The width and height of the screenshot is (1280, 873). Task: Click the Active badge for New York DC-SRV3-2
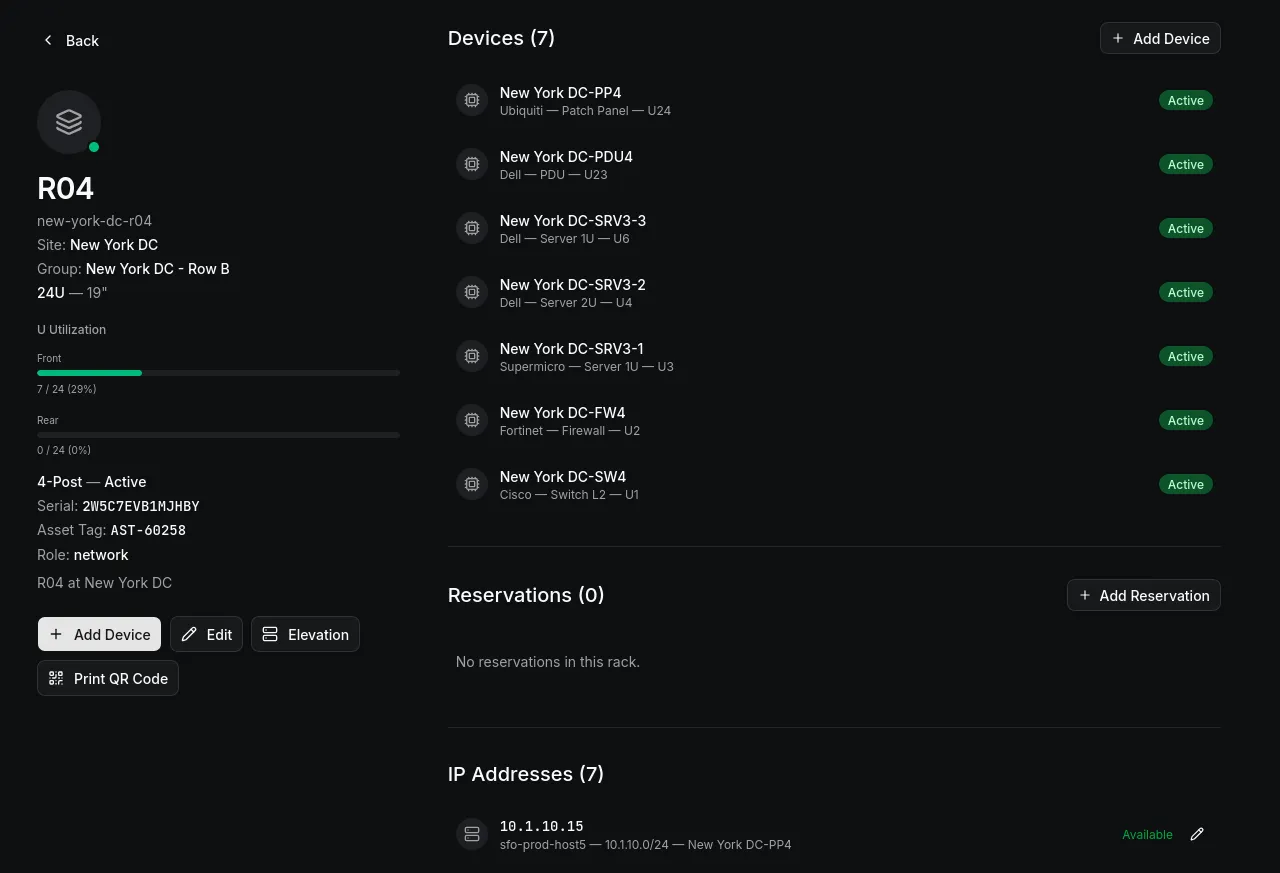[x=1186, y=292]
